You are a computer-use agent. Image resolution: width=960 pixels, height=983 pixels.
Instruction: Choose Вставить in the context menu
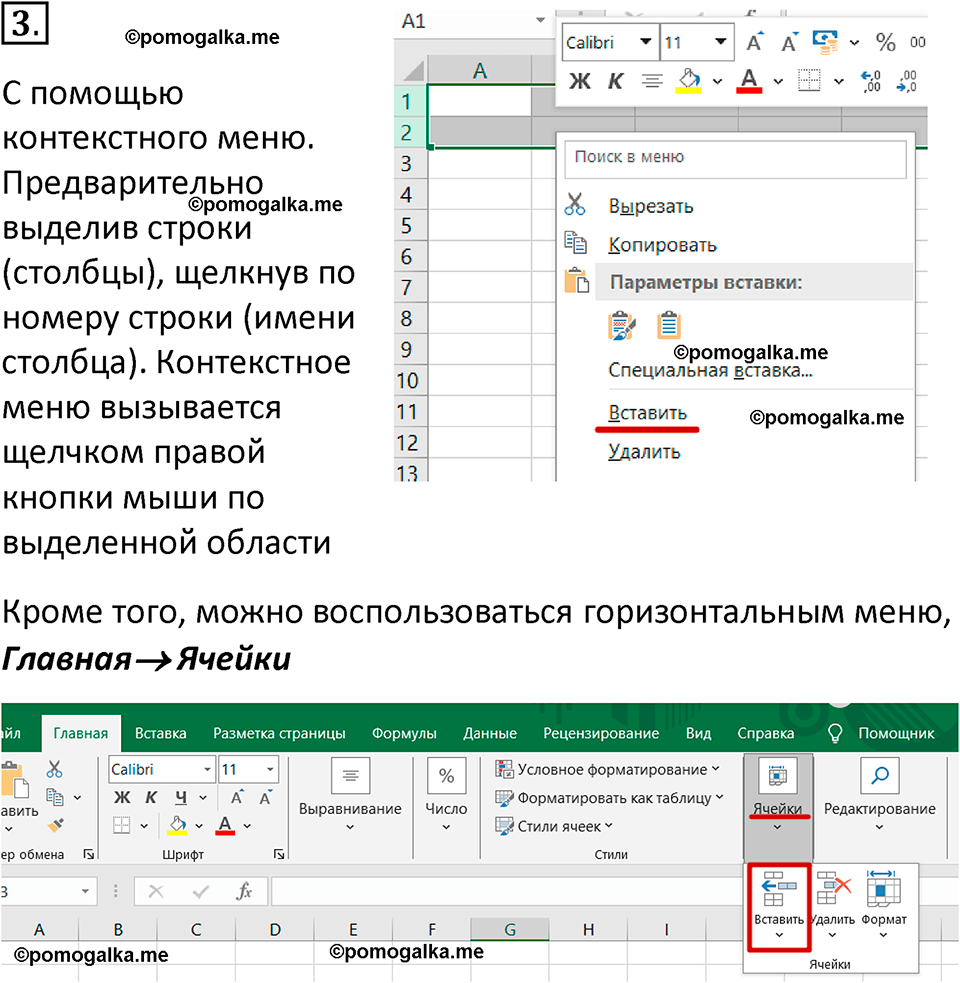pyautogui.click(x=647, y=413)
